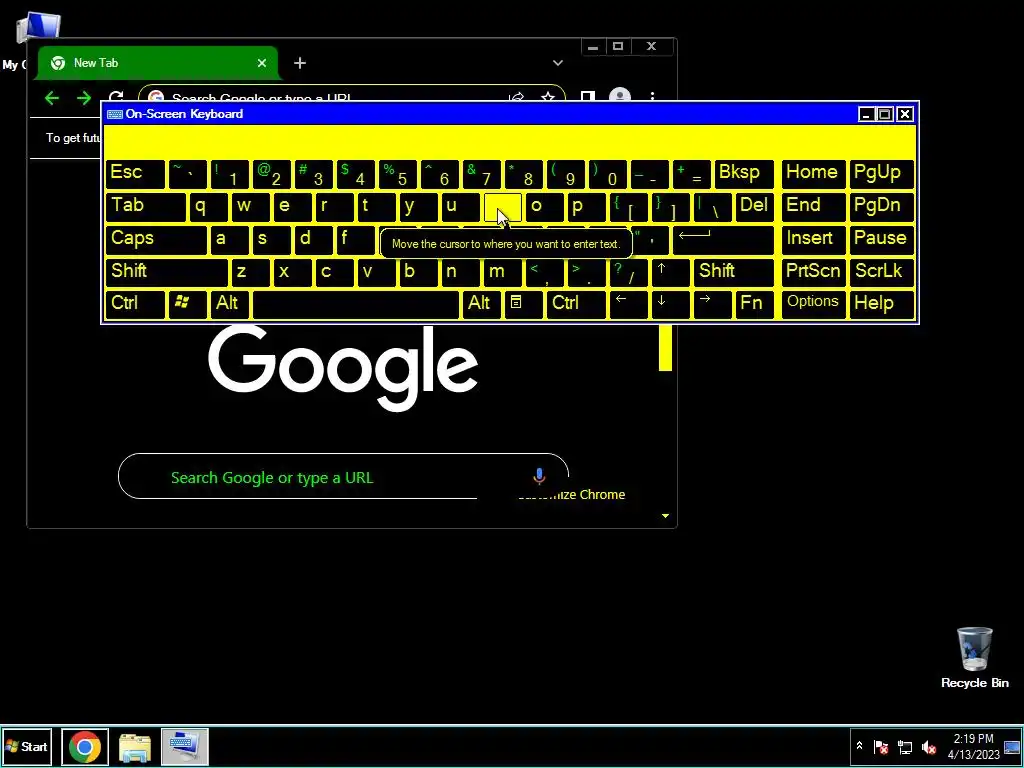The height and width of the screenshot is (768, 1024).
Task: Click the yellow Chrome scrollbar thumb
Action: click(x=665, y=348)
